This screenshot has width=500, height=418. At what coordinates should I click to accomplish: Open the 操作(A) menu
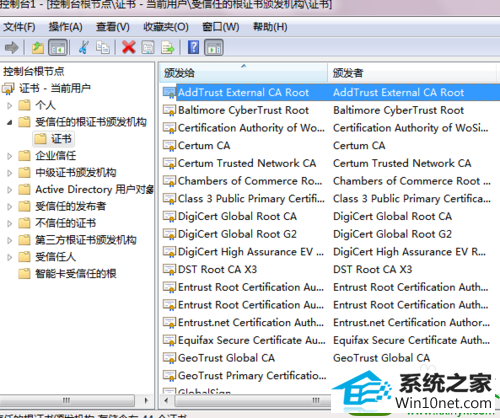(66, 27)
